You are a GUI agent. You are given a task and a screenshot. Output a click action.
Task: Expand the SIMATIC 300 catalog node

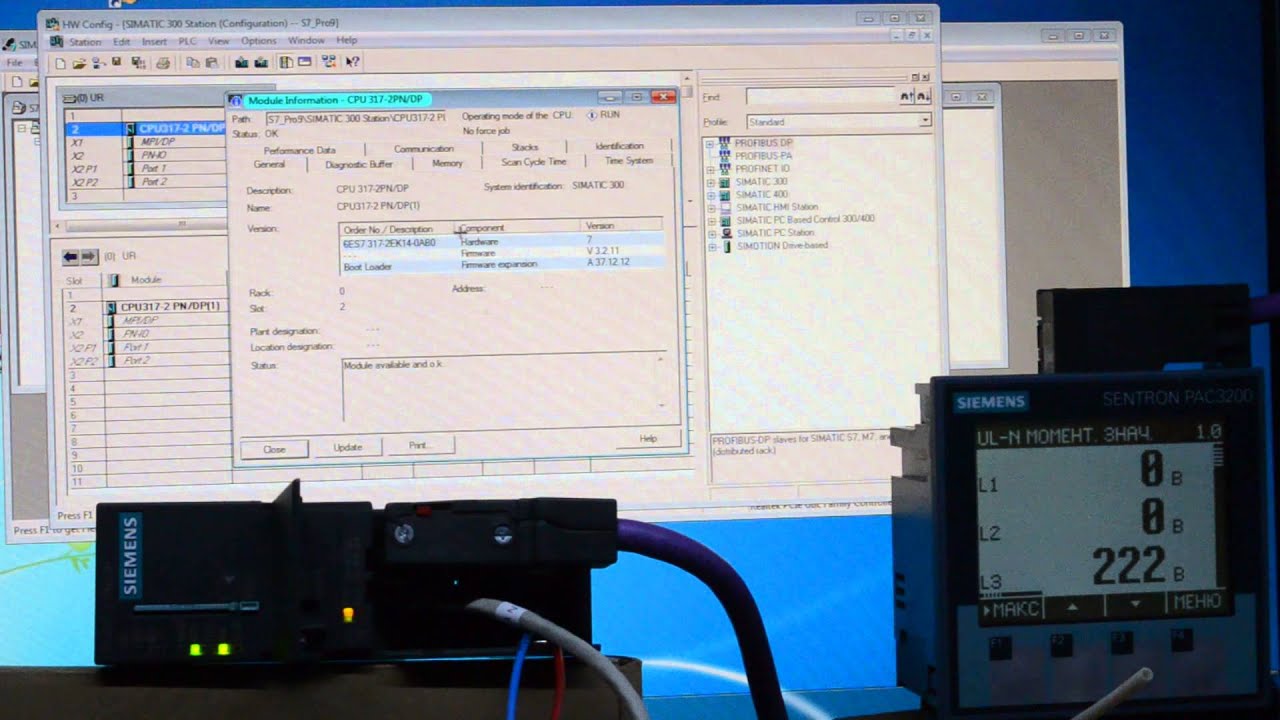coord(710,182)
